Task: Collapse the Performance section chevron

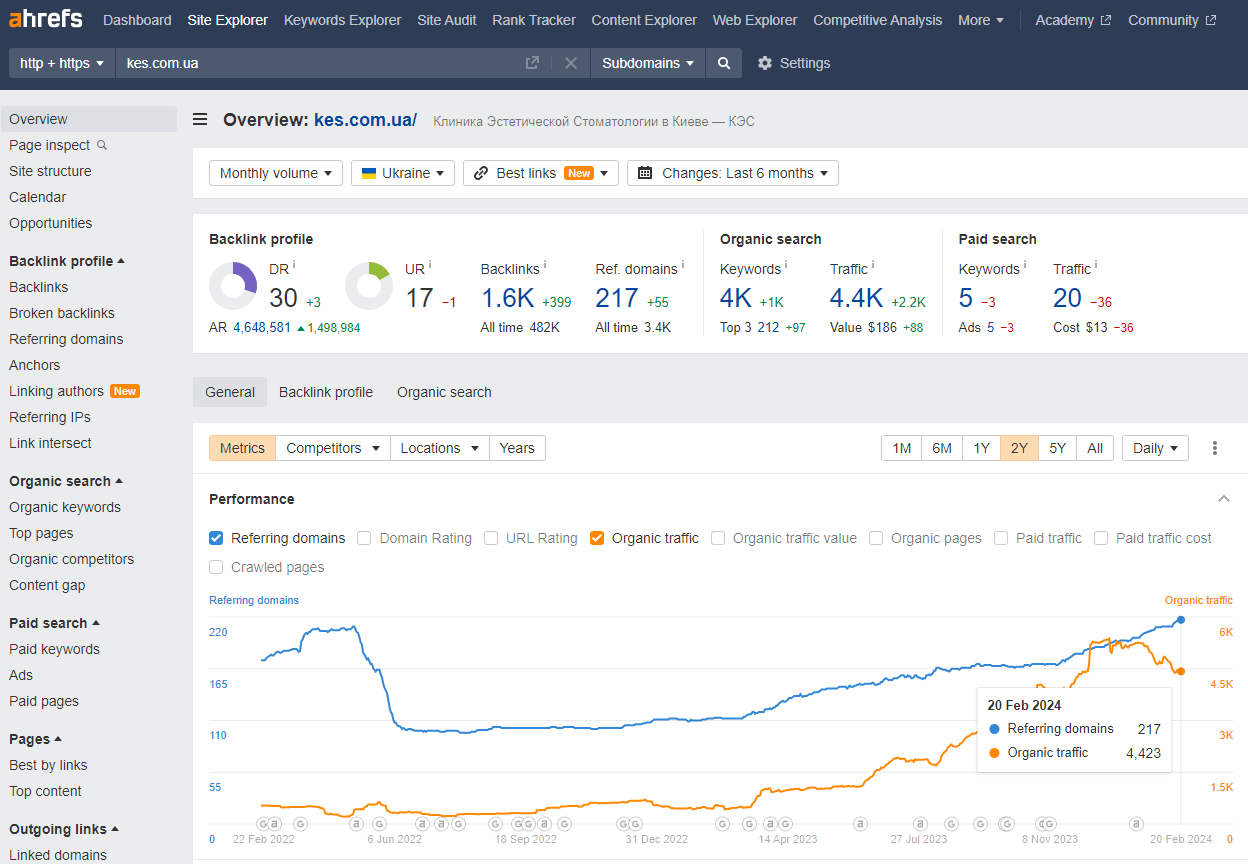Action: pyautogui.click(x=1224, y=499)
